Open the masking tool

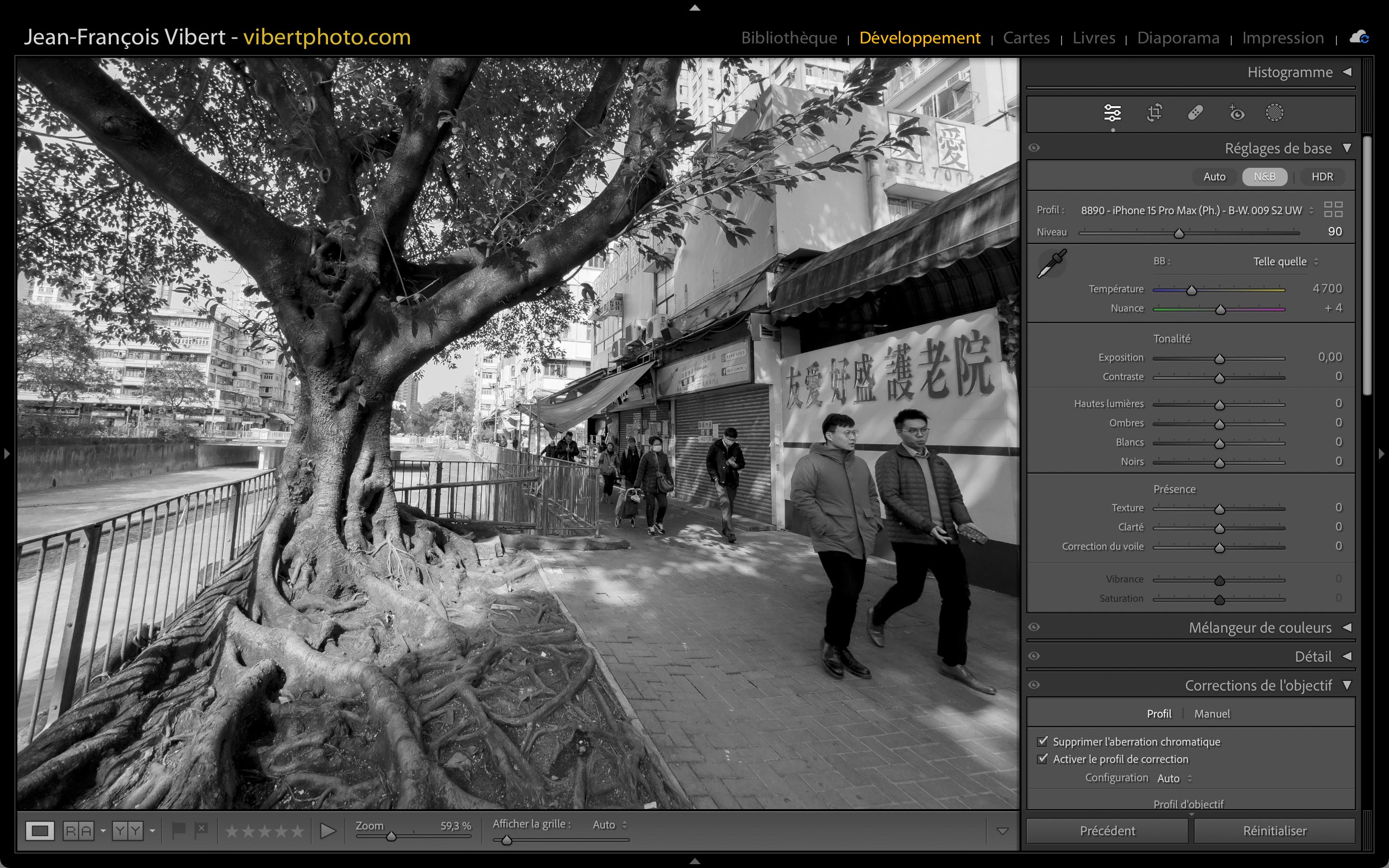pyautogui.click(x=1274, y=112)
